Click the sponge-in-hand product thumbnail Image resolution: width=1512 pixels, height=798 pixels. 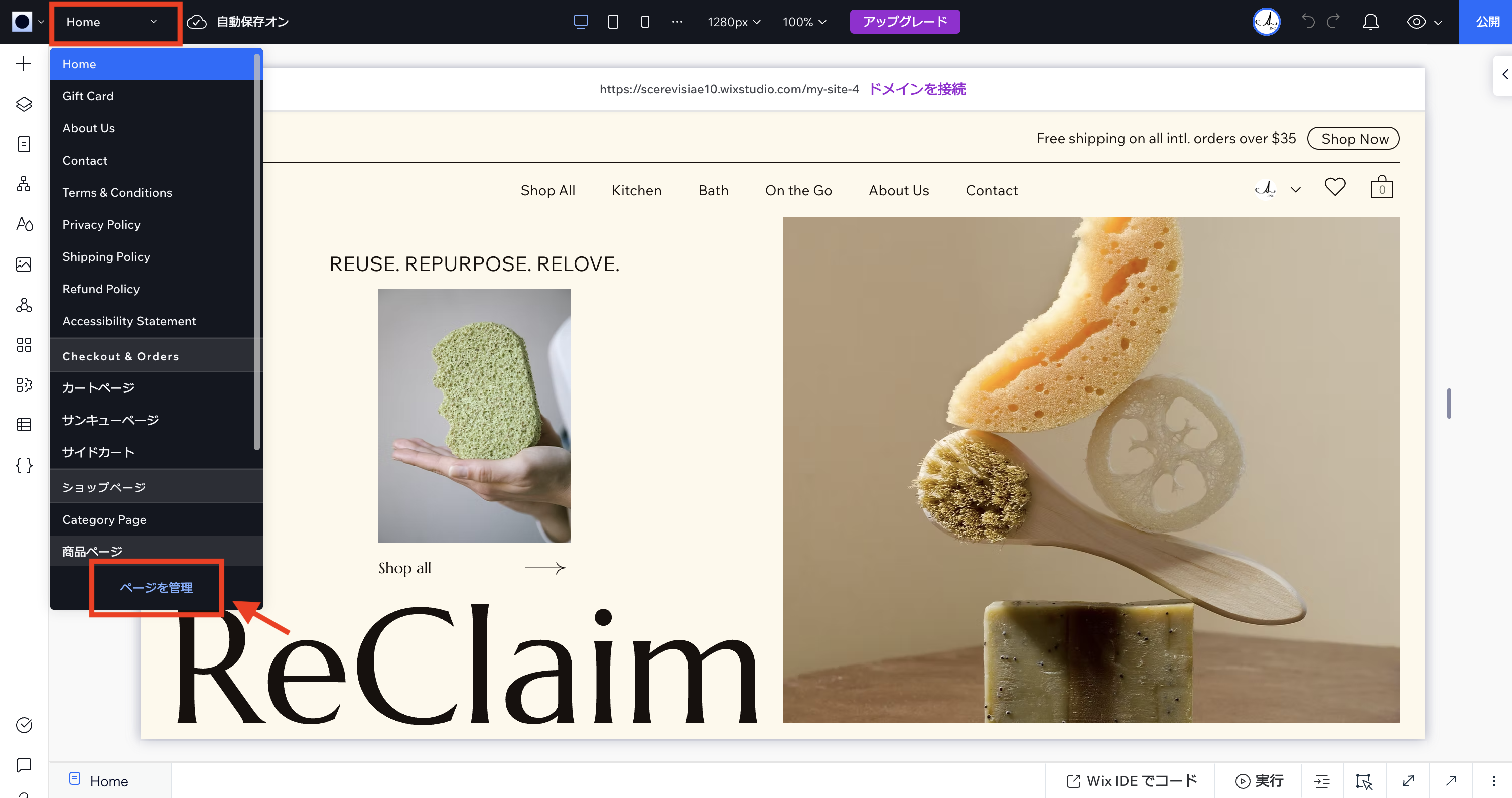pos(474,415)
